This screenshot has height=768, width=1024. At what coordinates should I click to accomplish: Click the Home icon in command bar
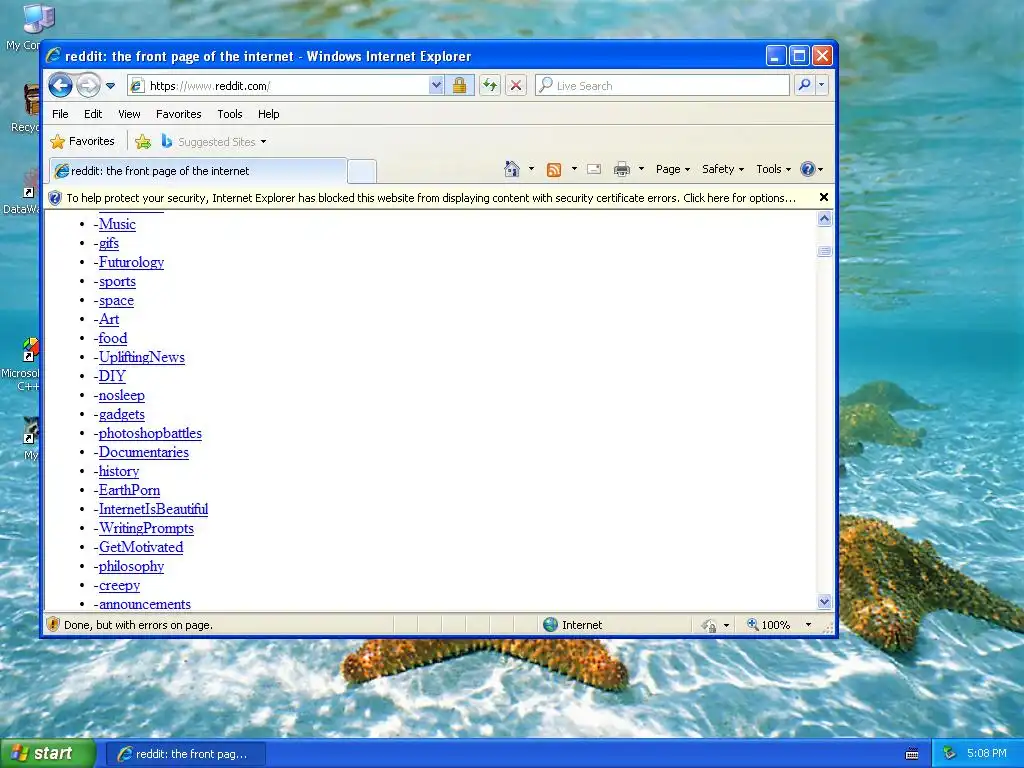coord(511,169)
